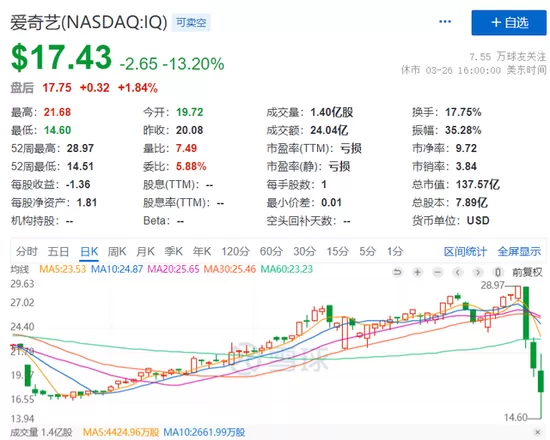Viewport: 550px width, 440px height.
Task: Click 全屏显示 fullscreen display link
Action: pyautogui.click(x=519, y=251)
